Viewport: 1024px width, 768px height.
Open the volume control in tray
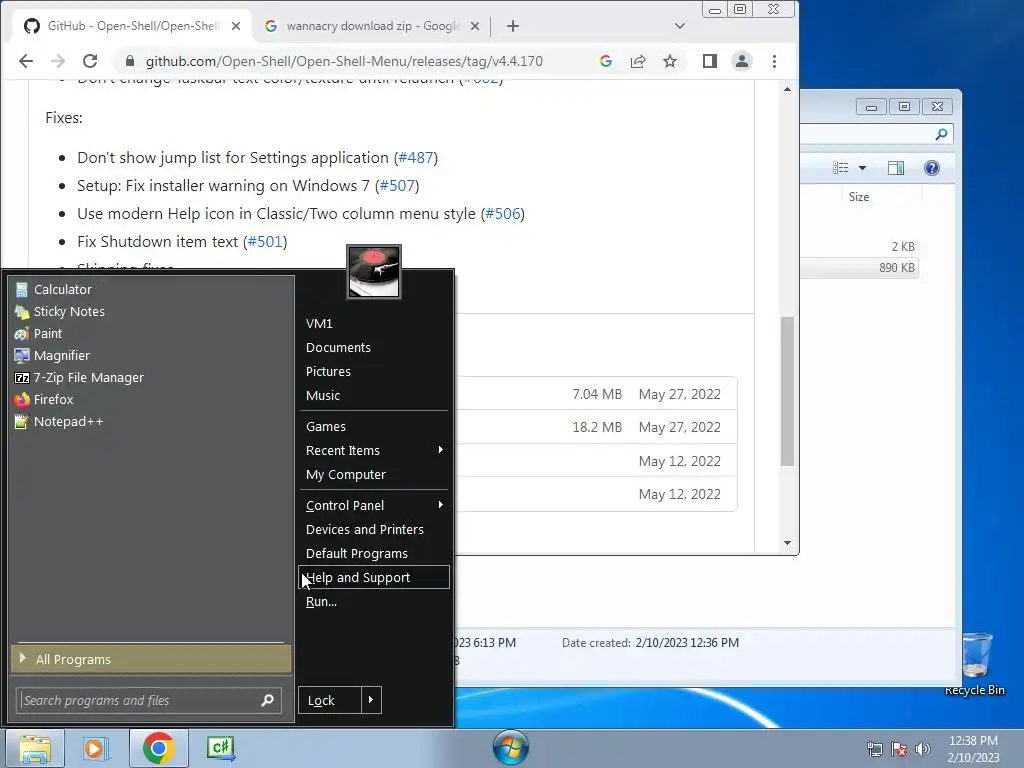[x=923, y=749]
